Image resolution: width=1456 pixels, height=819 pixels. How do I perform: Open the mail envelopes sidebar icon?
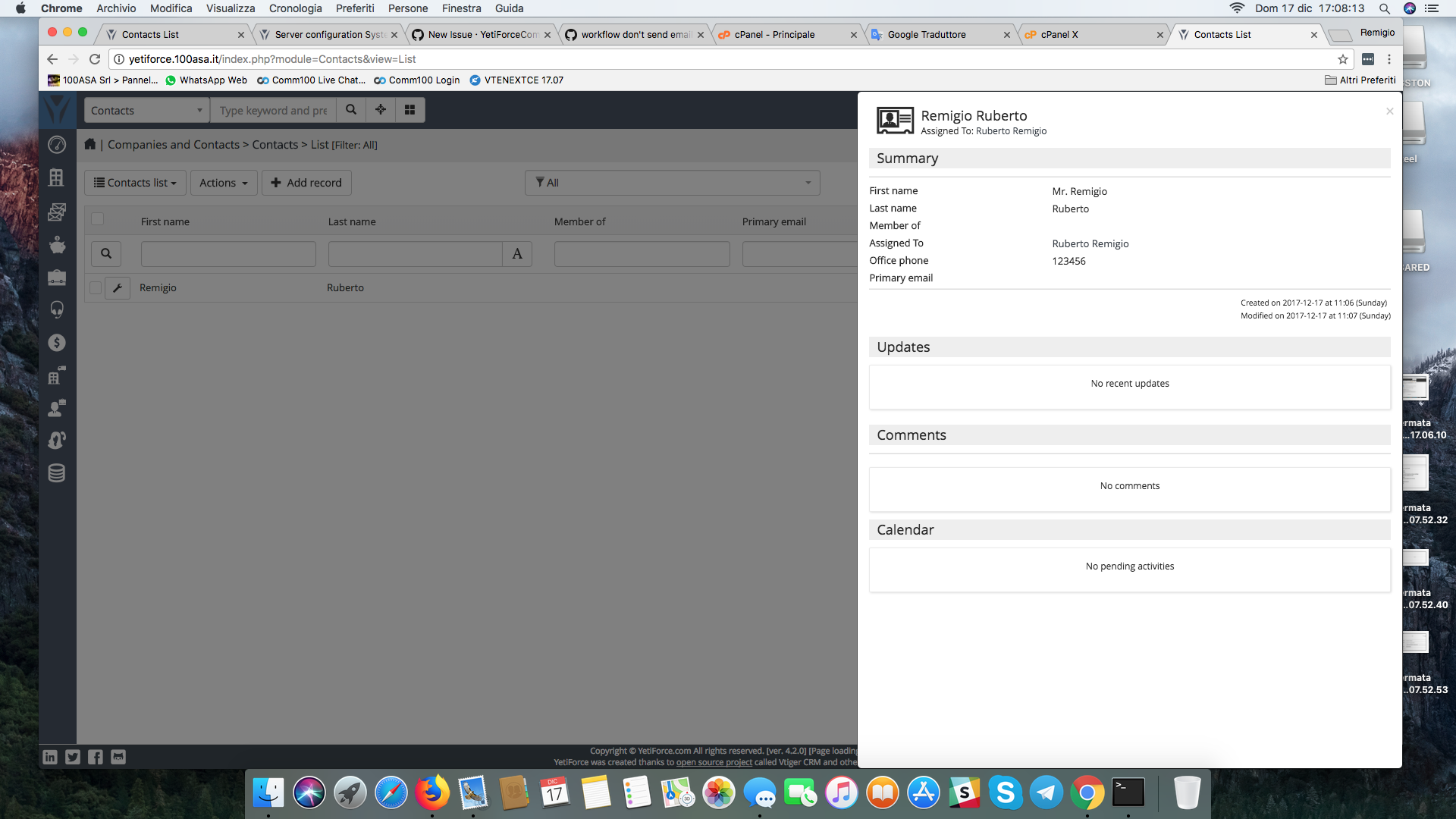coord(57,212)
